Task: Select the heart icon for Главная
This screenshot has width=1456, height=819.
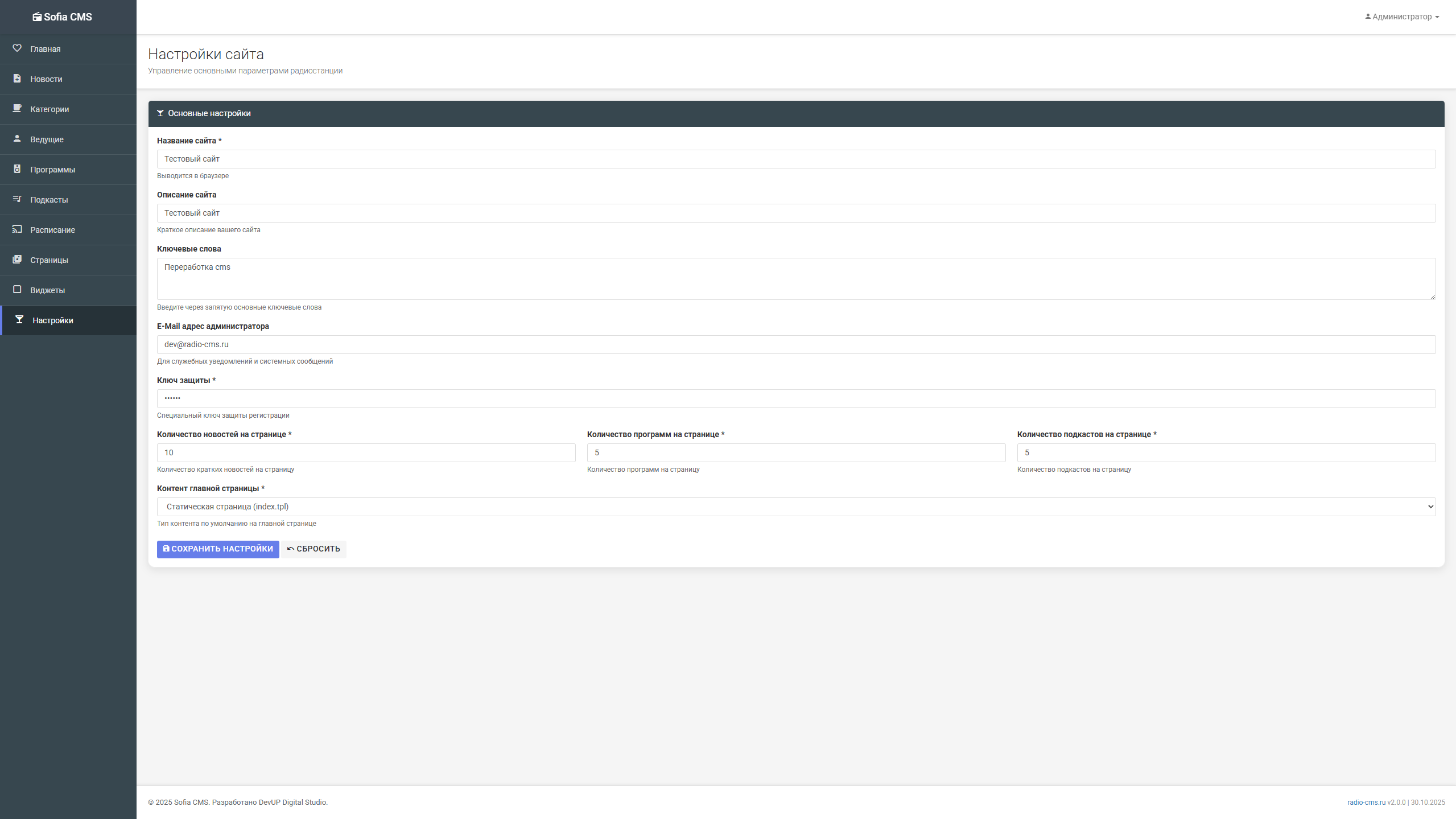Action: pos(17,48)
